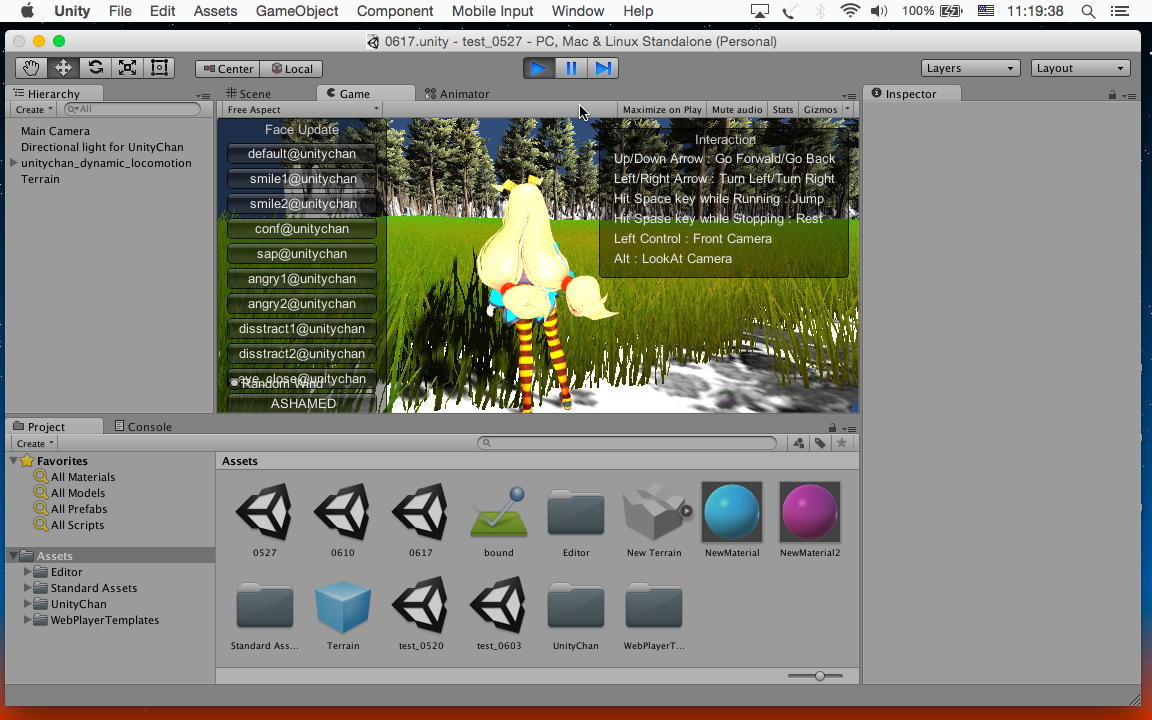
Task: Open the Assets menu
Action: coord(215,11)
